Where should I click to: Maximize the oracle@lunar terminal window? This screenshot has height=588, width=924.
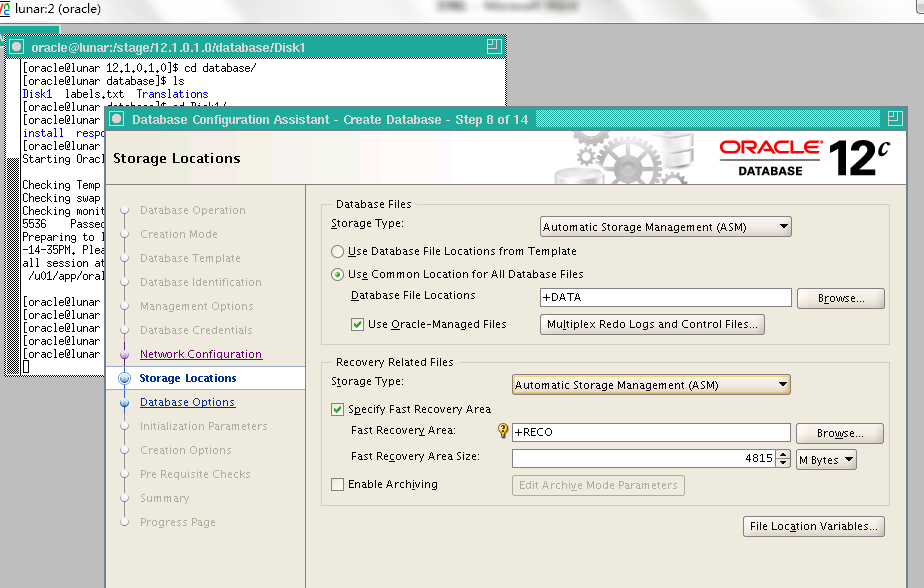point(494,47)
